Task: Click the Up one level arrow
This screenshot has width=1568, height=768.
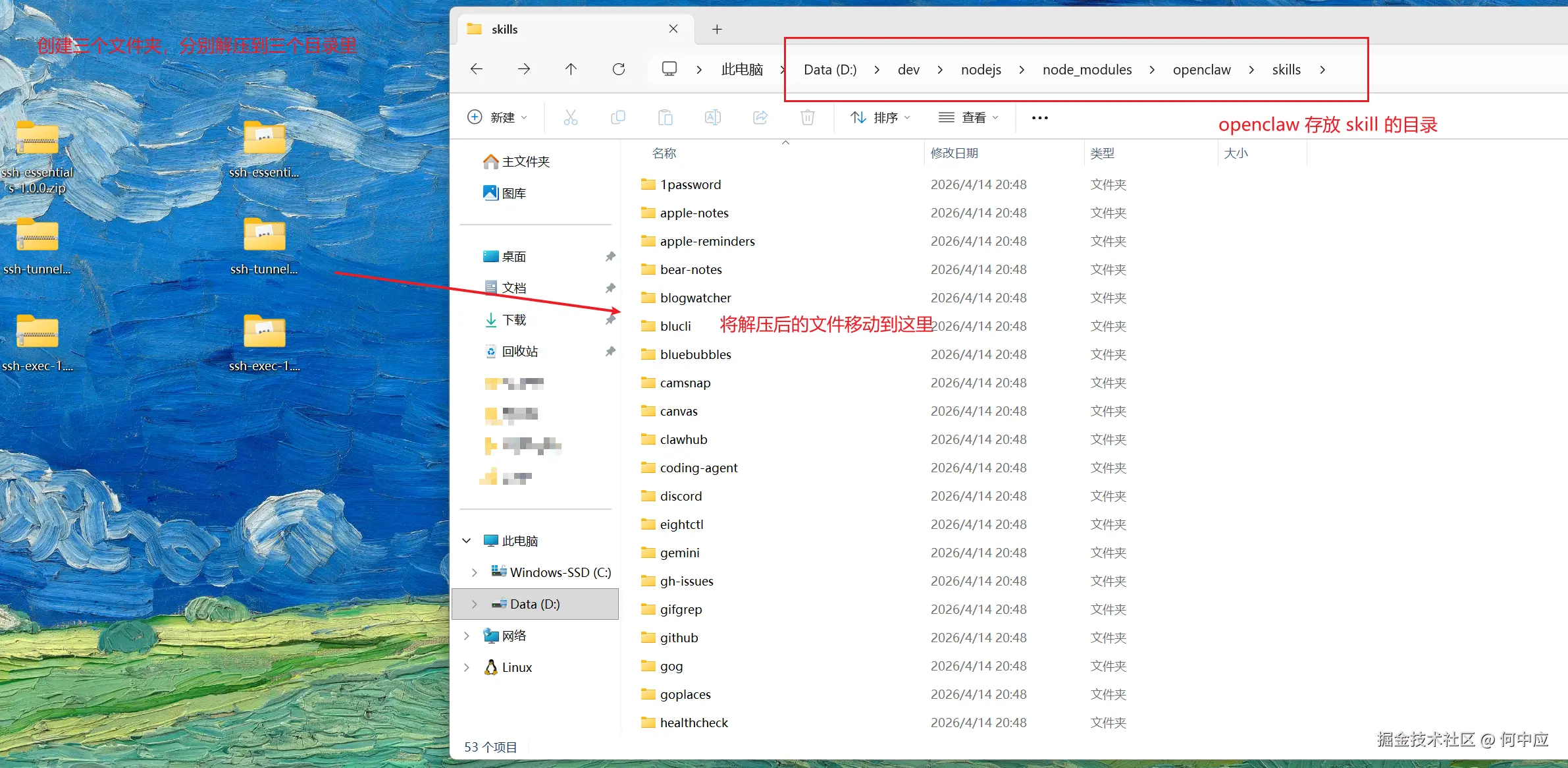Action: coord(571,69)
